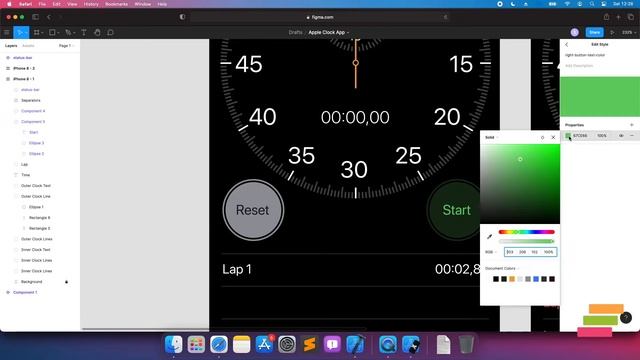This screenshot has width=640, height=360.
Task: Open Safari Edit menu
Action: (x=56, y=4)
